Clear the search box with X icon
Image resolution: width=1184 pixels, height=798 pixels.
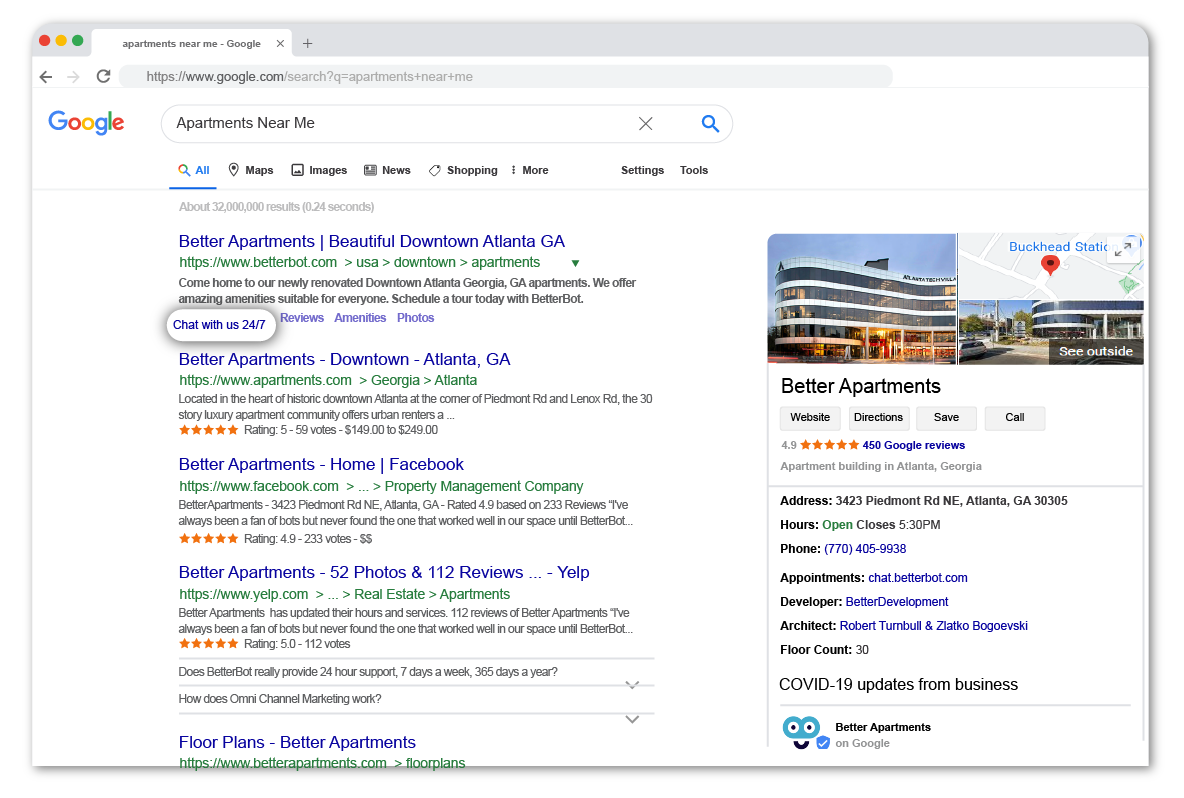coord(646,124)
